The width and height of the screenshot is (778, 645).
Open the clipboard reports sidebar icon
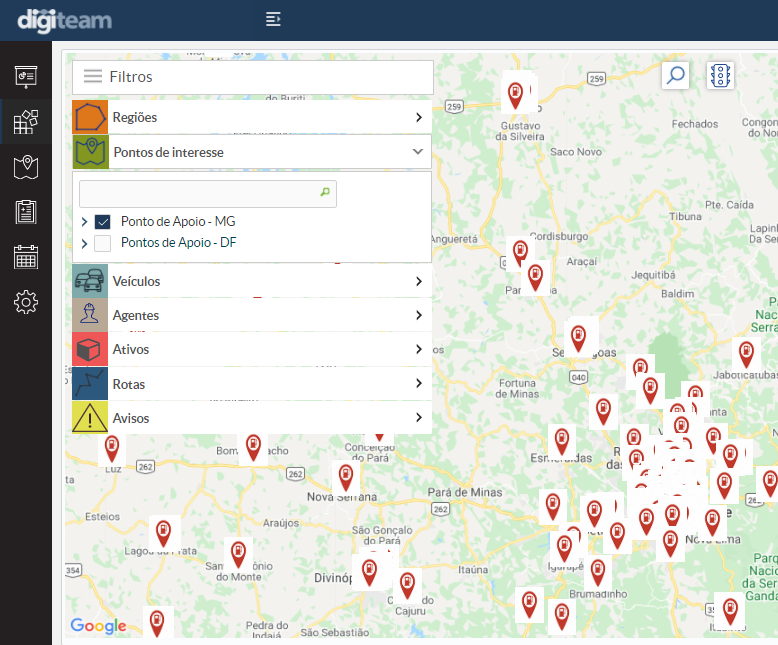point(26,212)
